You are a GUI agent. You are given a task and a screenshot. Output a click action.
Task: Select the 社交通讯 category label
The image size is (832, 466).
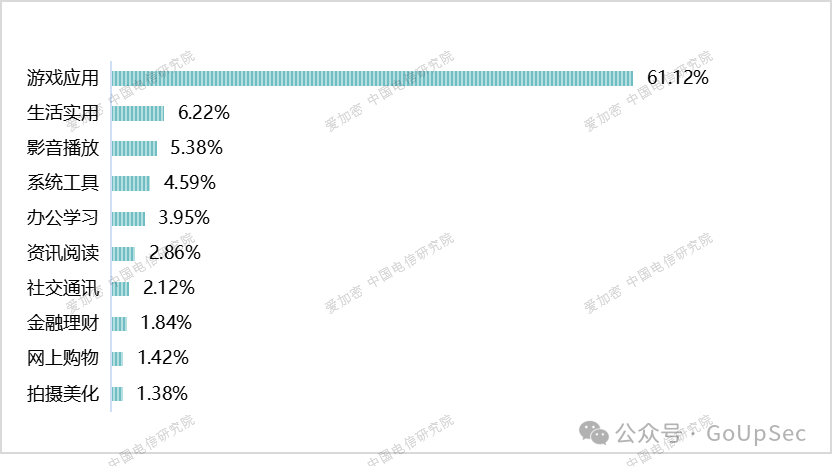click(63, 288)
